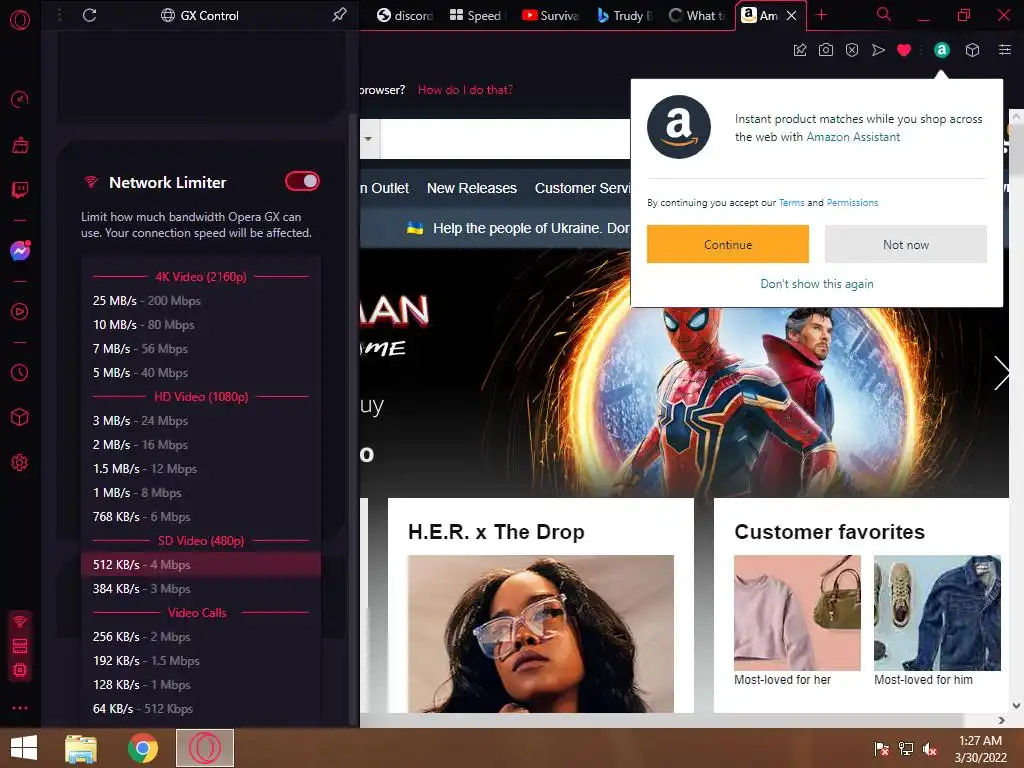Select the 1.5 MB/s limit
1024x768 pixels.
pyautogui.click(x=201, y=468)
